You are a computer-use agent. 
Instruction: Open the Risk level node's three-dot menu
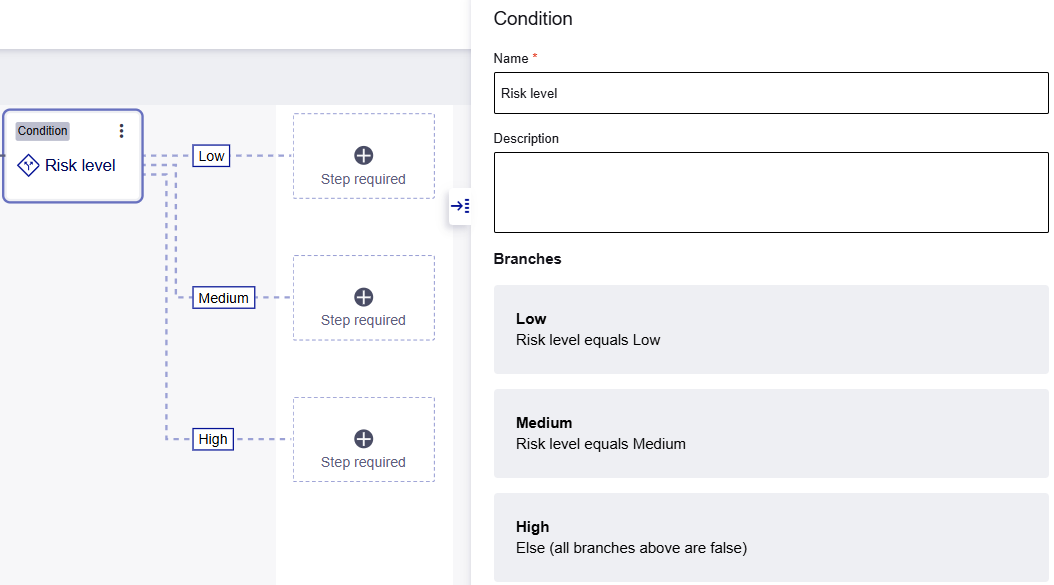[x=121, y=130]
